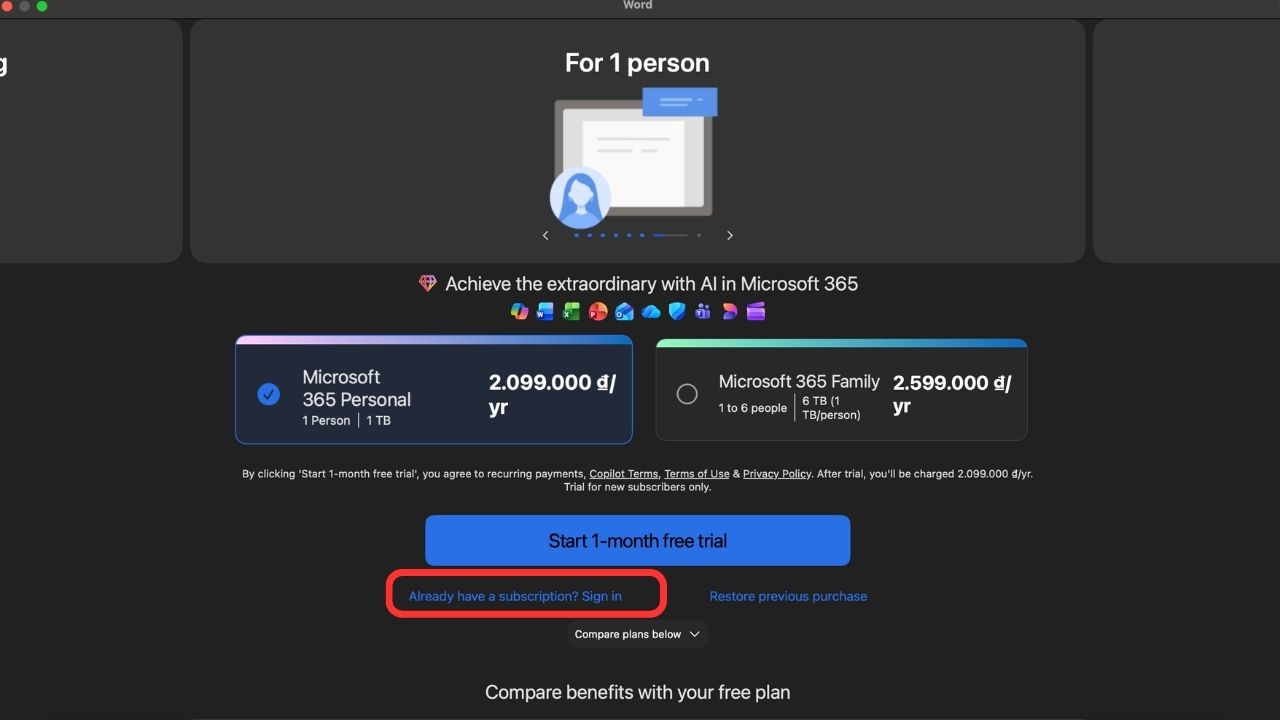The height and width of the screenshot is (720, 1280).
Task: Click the Clipchamp app icon
Action: (x=756, y=311)
